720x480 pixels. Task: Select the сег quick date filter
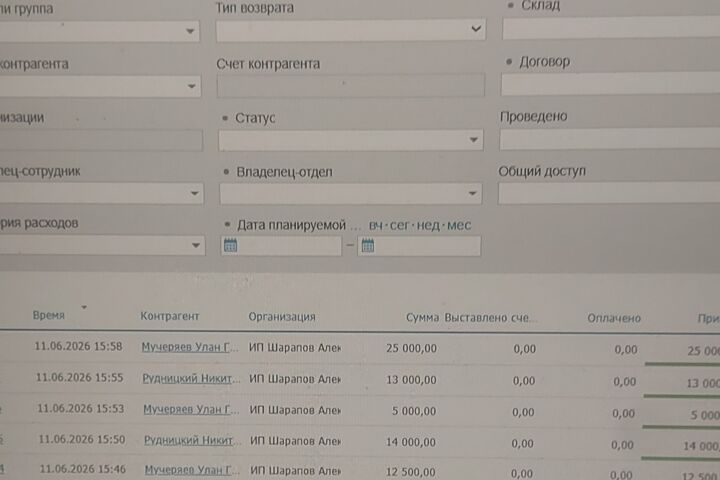tap(399, 225)
